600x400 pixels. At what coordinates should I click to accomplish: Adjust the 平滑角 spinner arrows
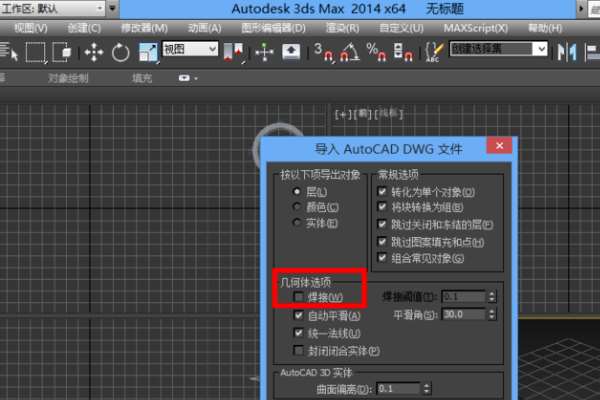click(x=492, y=314)
